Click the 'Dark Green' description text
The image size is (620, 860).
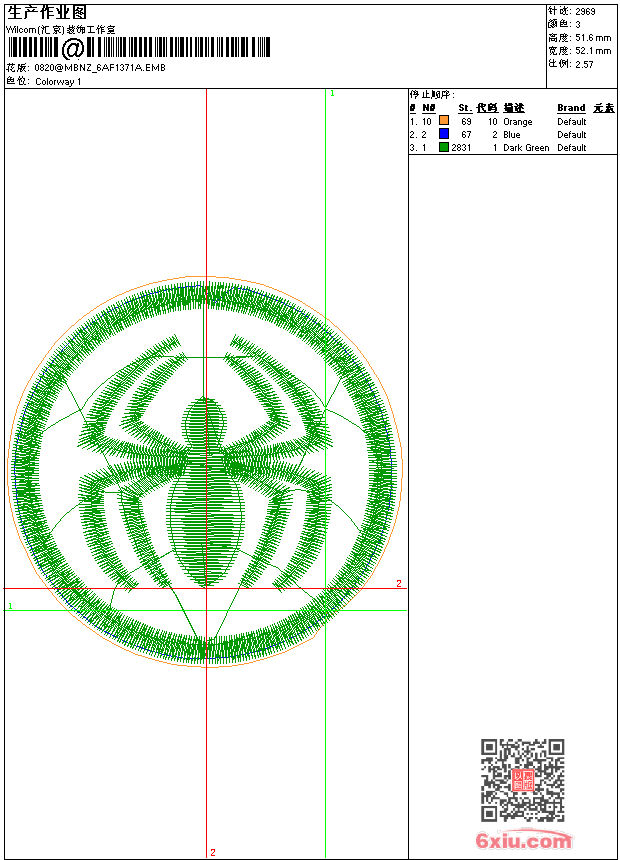[x=526, y=148]
